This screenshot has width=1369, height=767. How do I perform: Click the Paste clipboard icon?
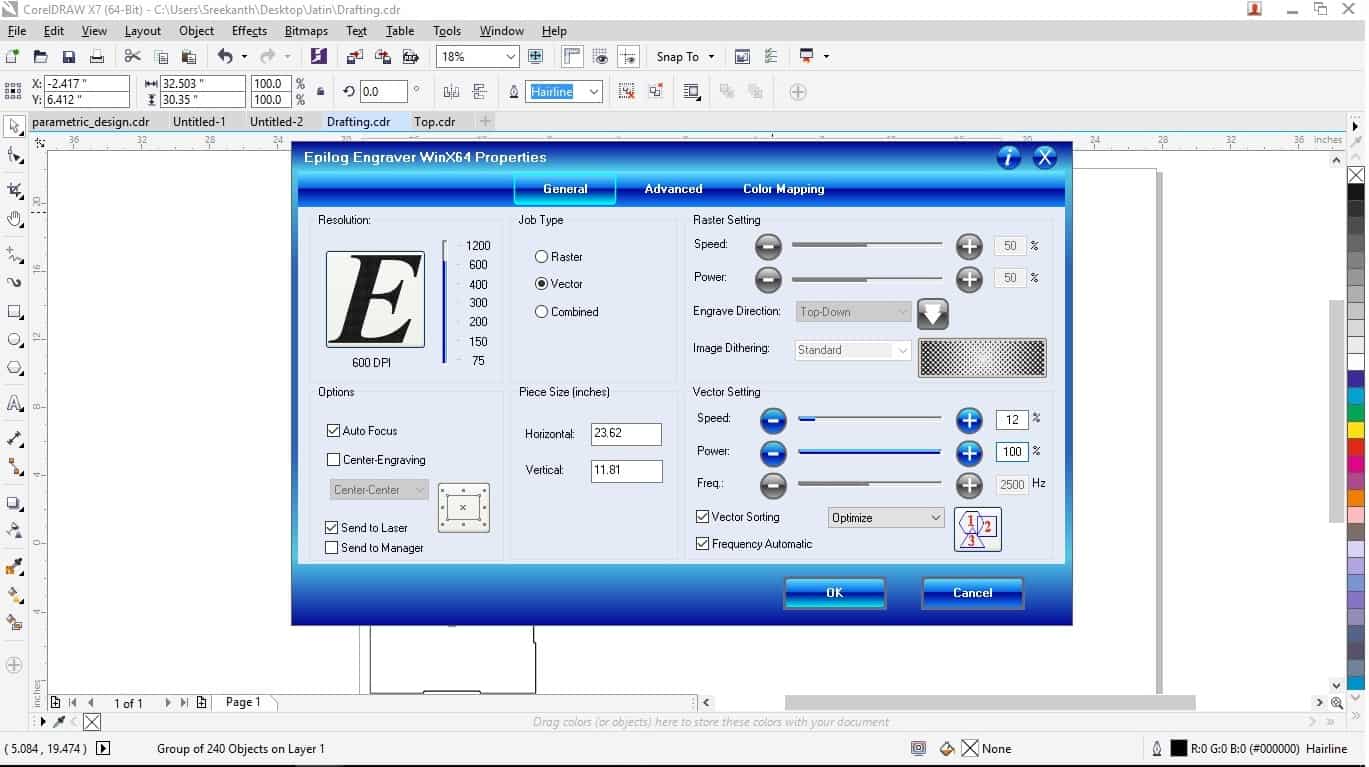188,57
